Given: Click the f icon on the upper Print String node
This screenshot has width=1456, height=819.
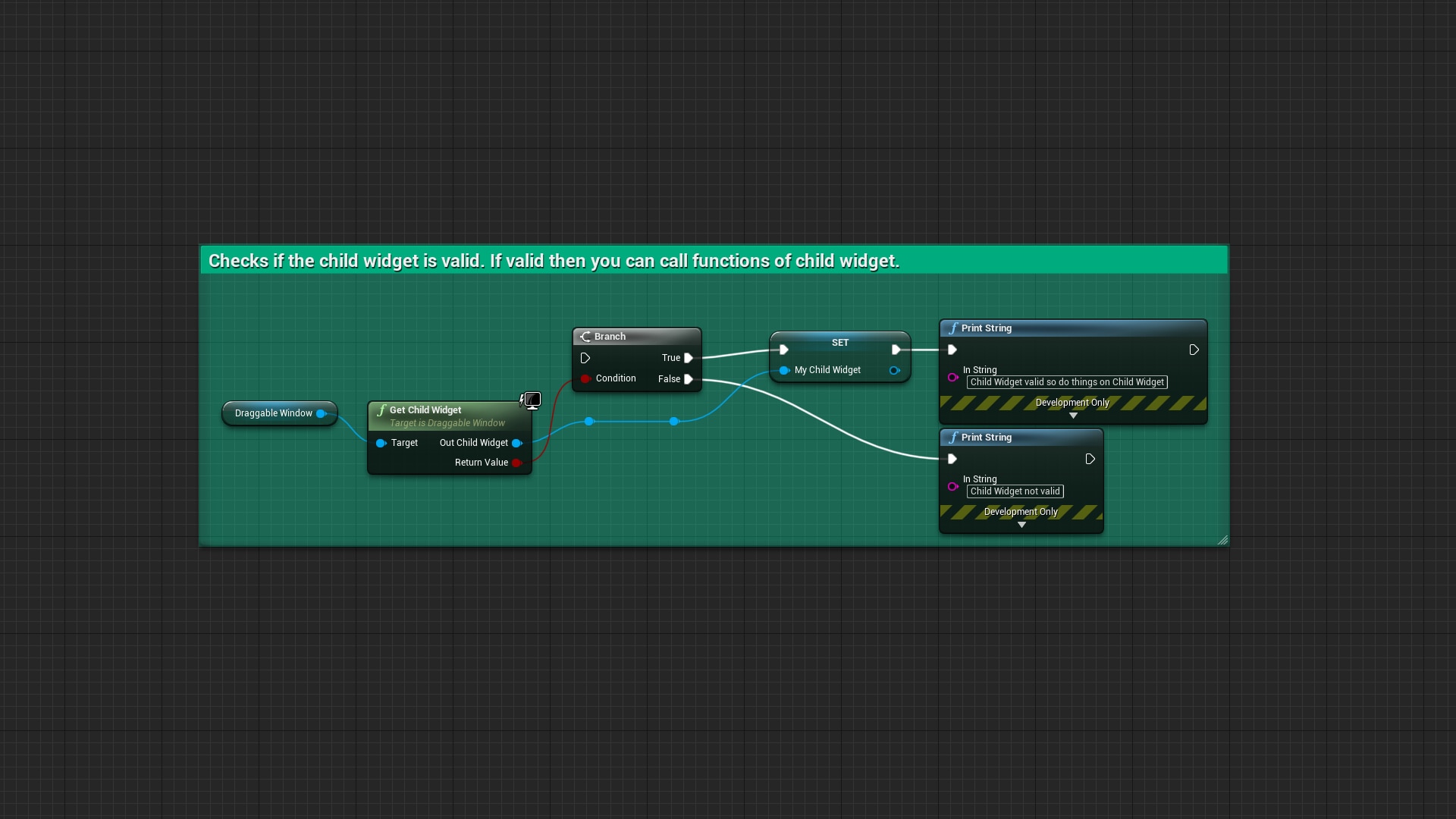Looking at the screenshot, I should click(x=953, y=328).
